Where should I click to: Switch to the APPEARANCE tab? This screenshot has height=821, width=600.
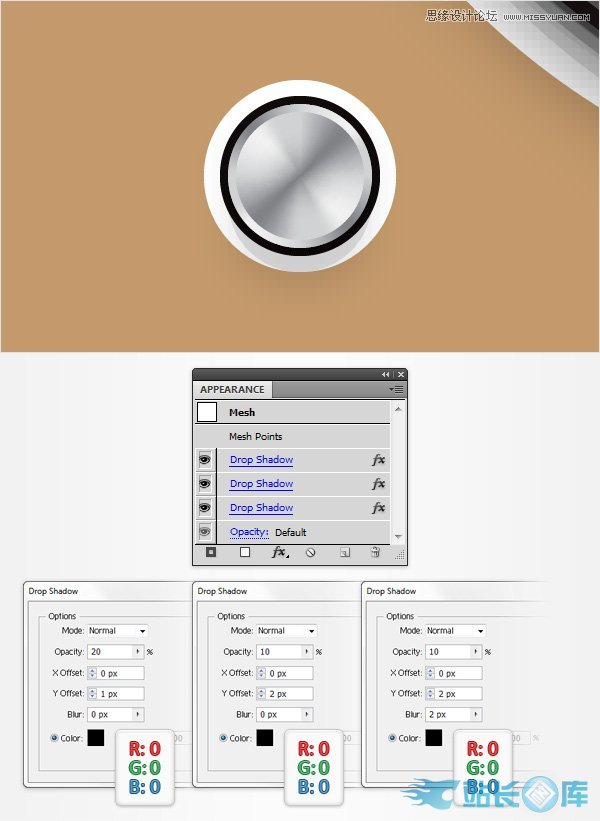point(232,390)
